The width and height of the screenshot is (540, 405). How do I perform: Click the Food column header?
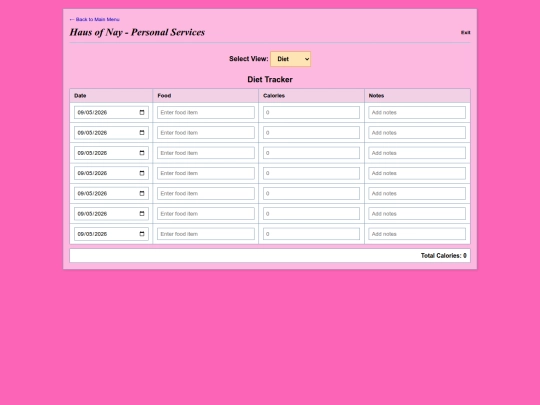(x=206, y=96)
